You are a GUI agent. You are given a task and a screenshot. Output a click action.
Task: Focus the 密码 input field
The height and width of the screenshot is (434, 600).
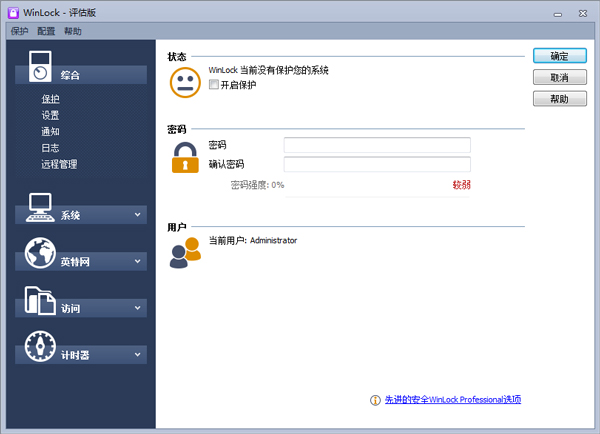(377, 145)
